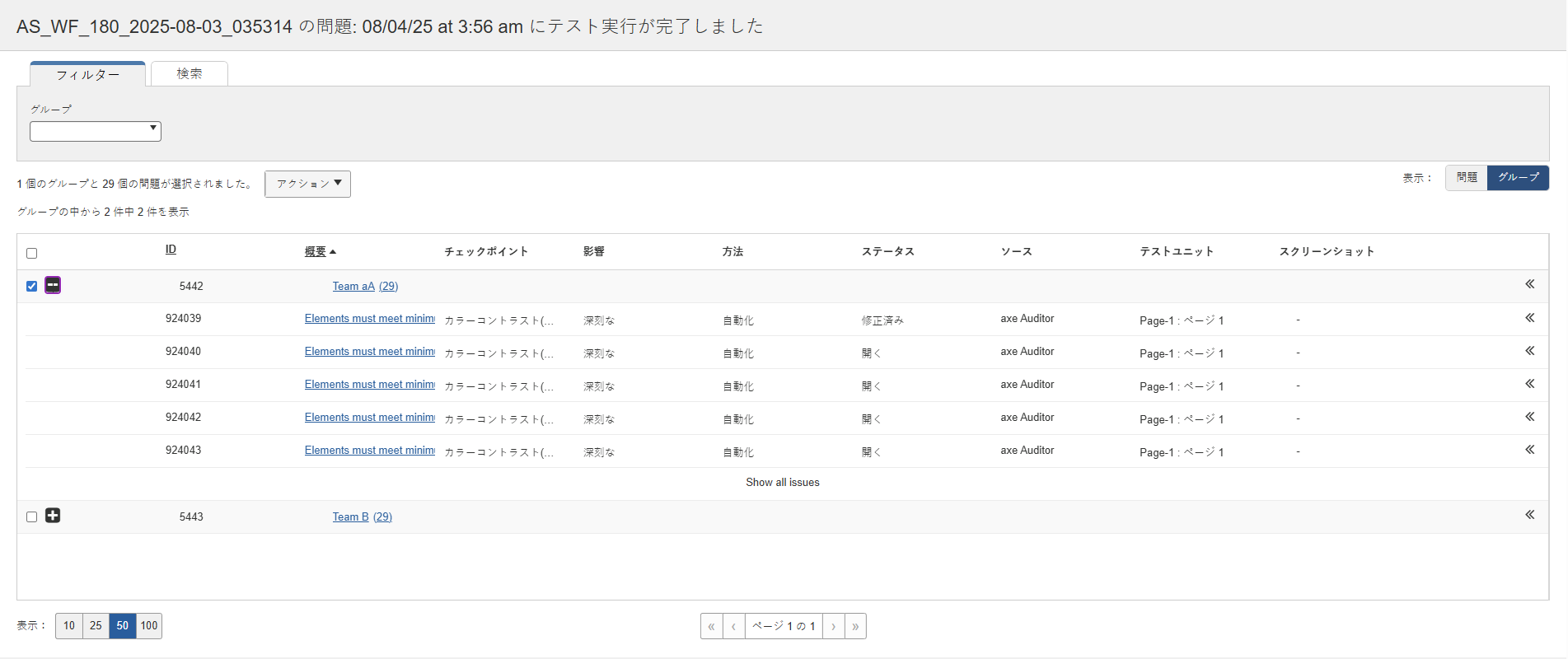This screenshot has height=659, width=1568.
Task: Switch to the フィルター tab
Action: [87, 75]
